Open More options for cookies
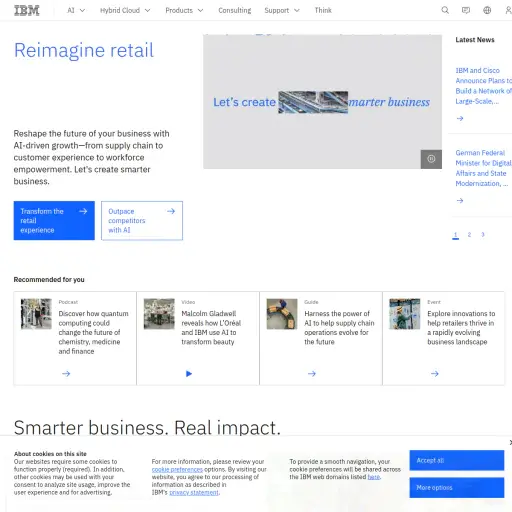 tap(457, 488)
